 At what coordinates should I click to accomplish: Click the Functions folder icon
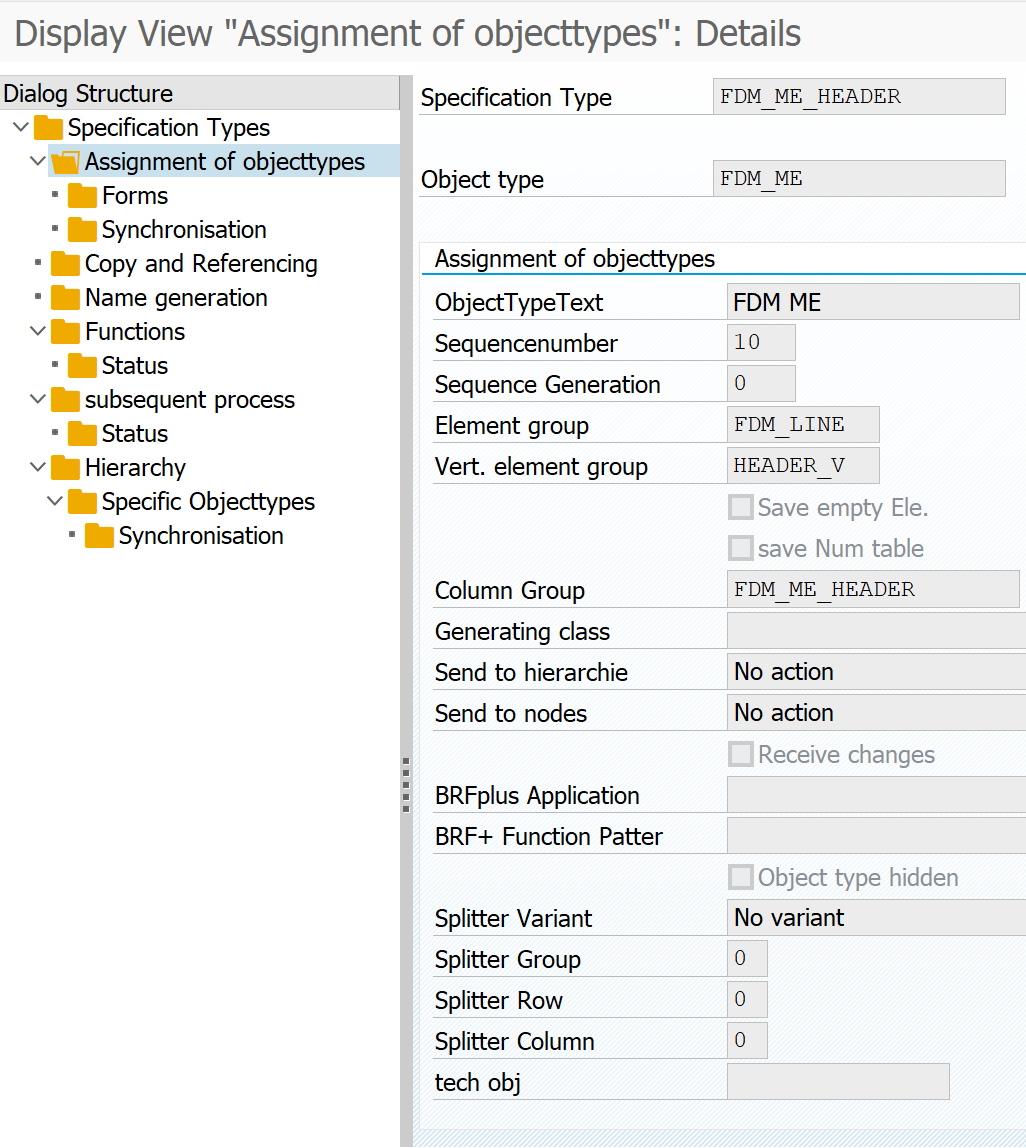pos(65,332)
